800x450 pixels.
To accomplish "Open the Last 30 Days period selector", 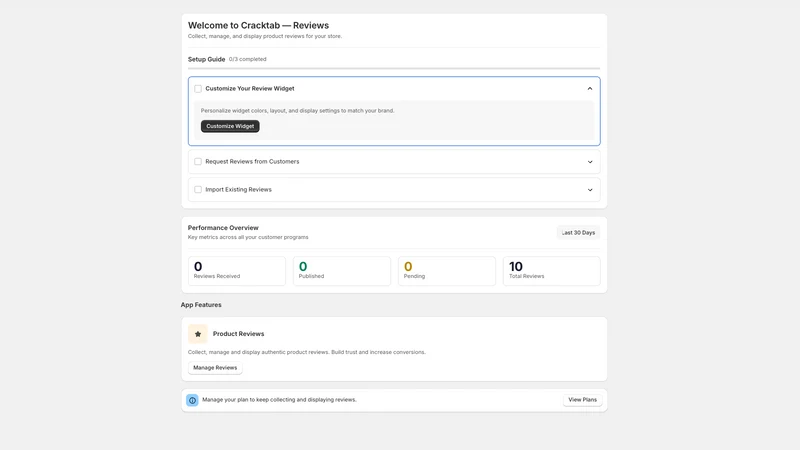I will (578, 233).
